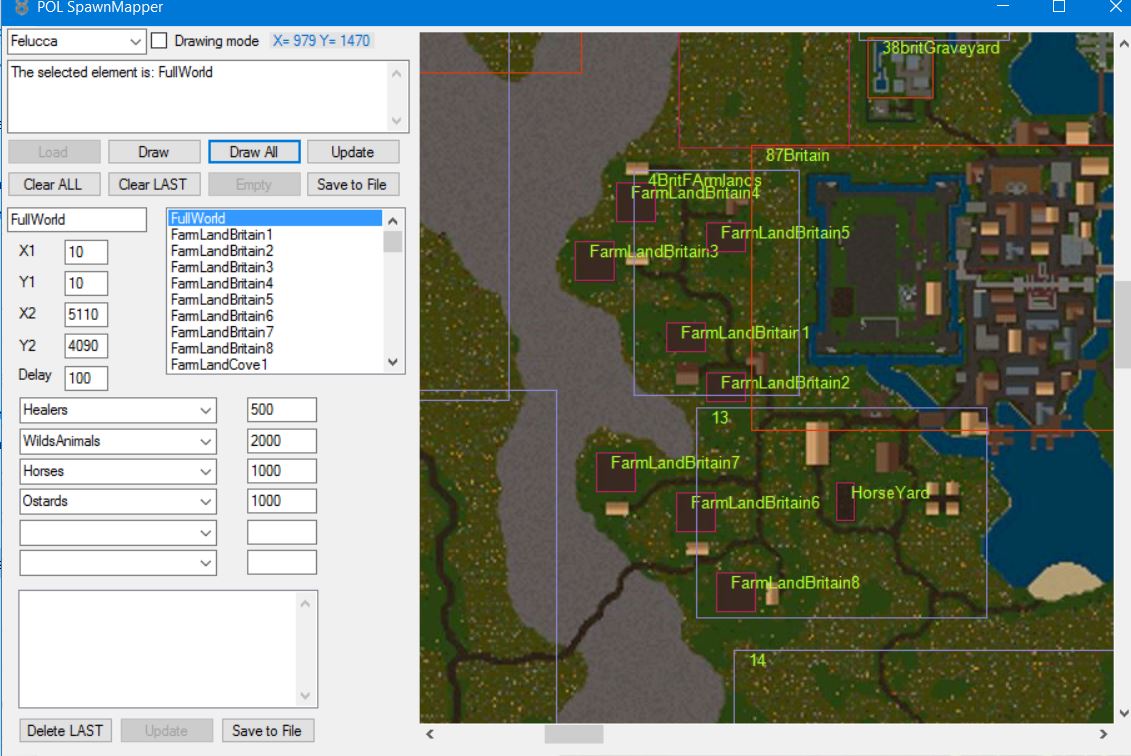Click the Y2 field showing 4090
This screenshot has height=756, width=1131.
pos(86,346)
